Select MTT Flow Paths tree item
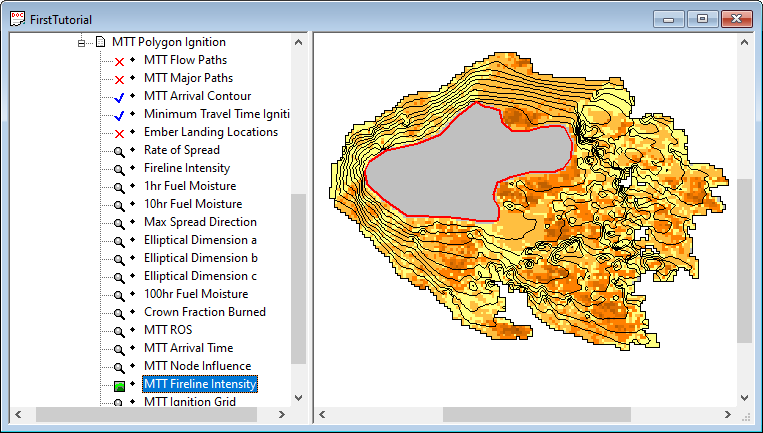Image resolution: width=763 pixels, height=433 pixels. tap(185, 60)
